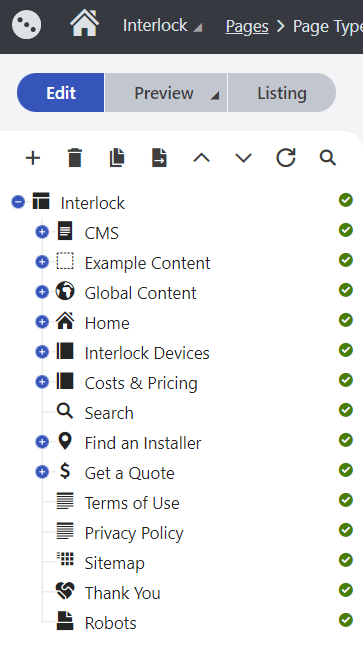Click the Interlock Devices section icon

65,351
